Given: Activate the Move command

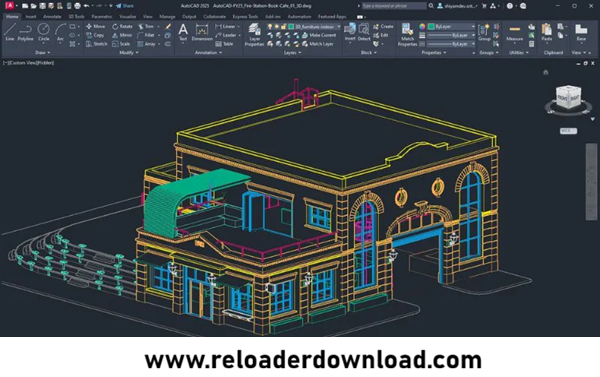Looking at the screenshot, I should [x=95, y=26].
